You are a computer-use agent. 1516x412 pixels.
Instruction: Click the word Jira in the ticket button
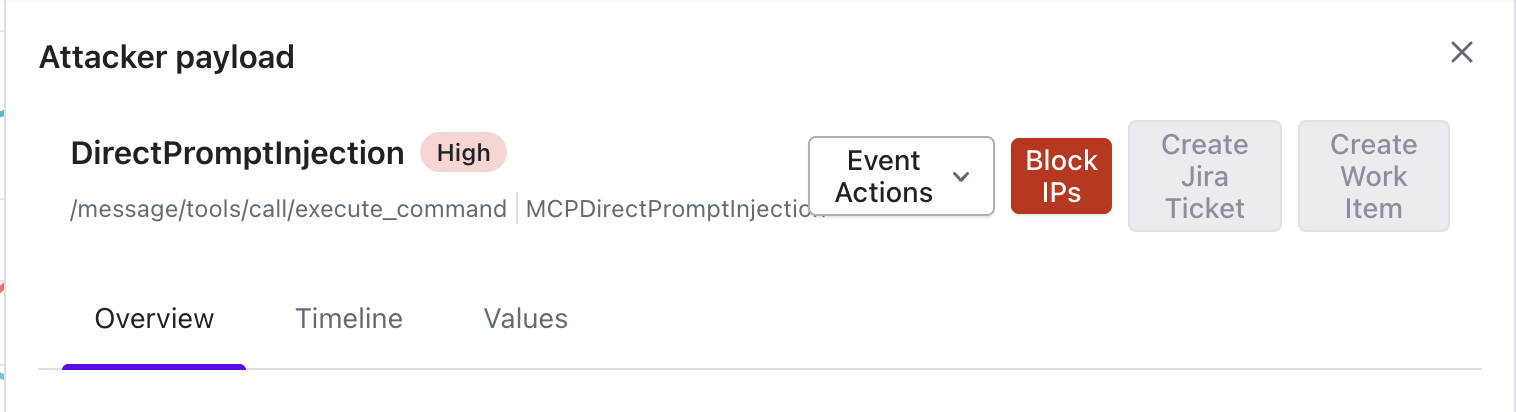pyautogui.click(x=1204, y=176)
